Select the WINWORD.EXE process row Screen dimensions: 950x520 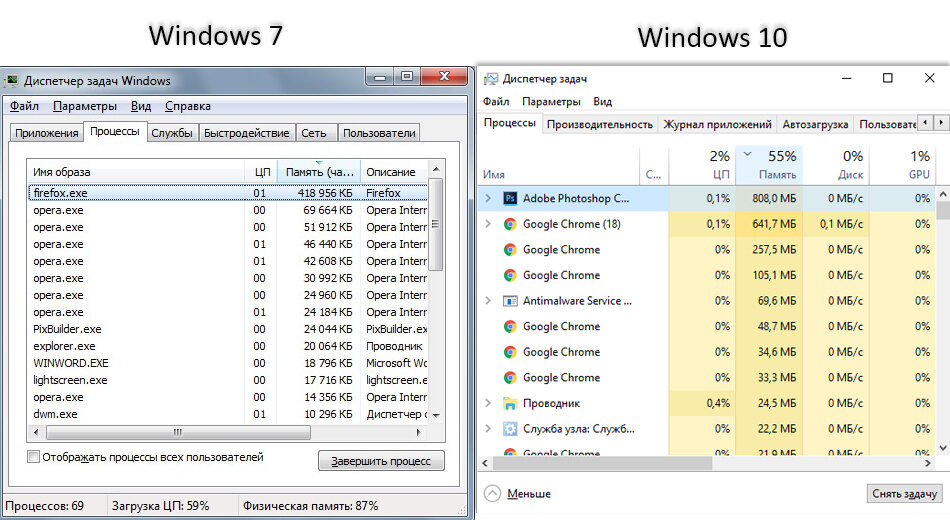pyautogui.click(x=228, y=363)
